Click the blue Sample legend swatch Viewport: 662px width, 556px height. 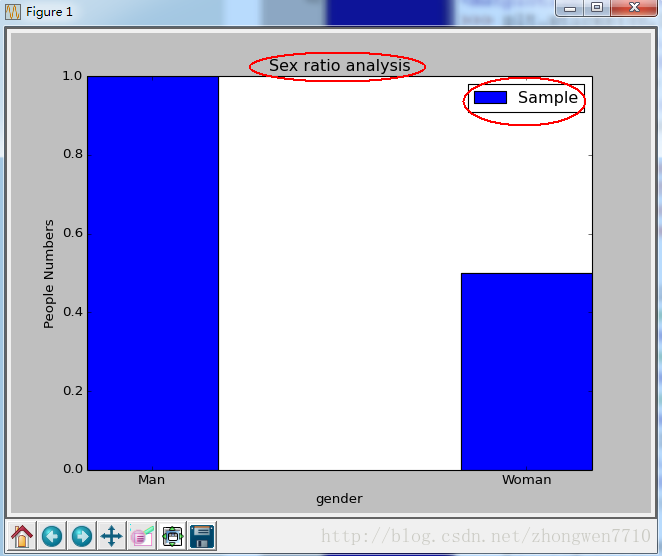490,98
